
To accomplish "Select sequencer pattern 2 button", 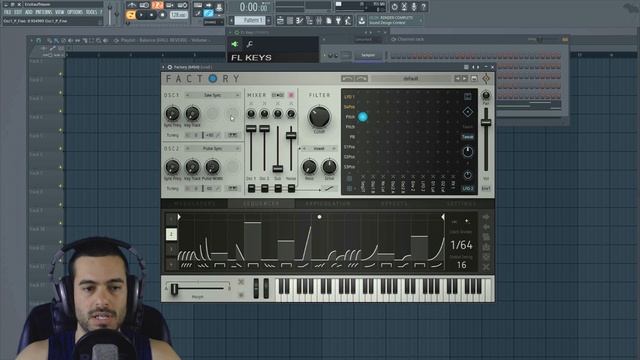I will coord(171,234).
